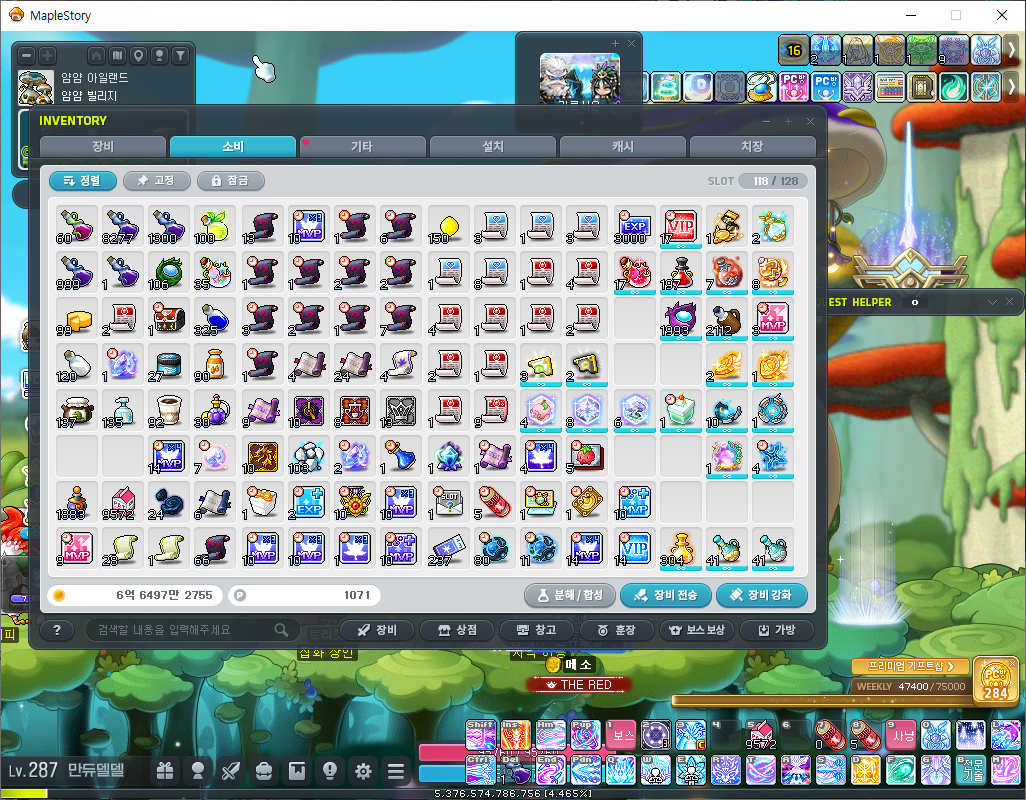The width and height of the screenshot is (1026, 800).
Task: Select the strawberry box item with count 5
Action: click(x=587, y=457)
